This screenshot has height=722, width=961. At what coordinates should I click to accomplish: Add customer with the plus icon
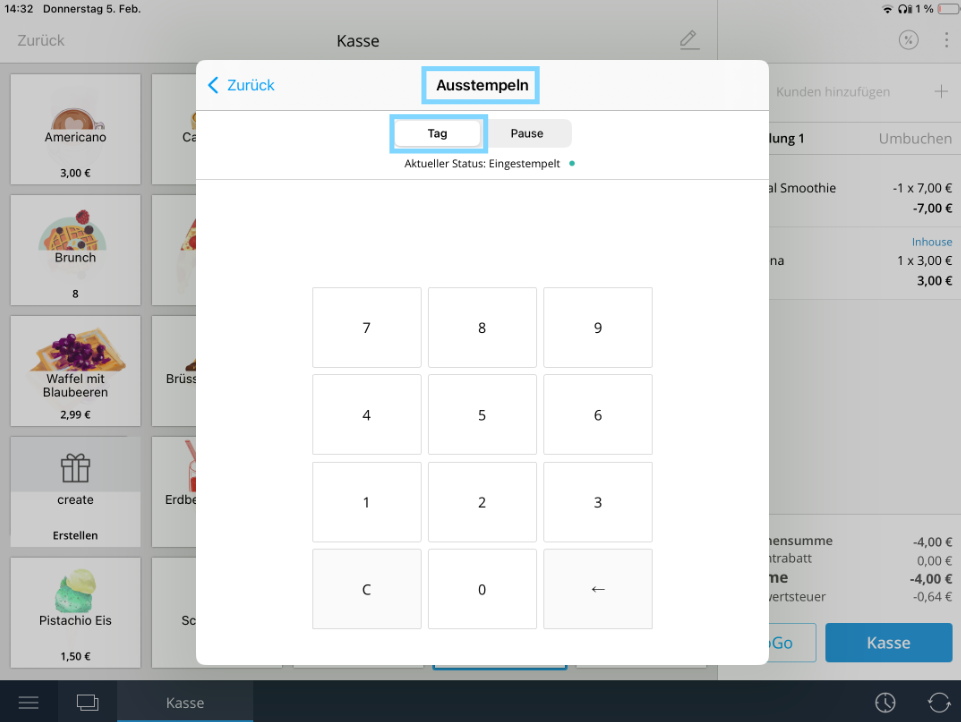pos(941,92)
